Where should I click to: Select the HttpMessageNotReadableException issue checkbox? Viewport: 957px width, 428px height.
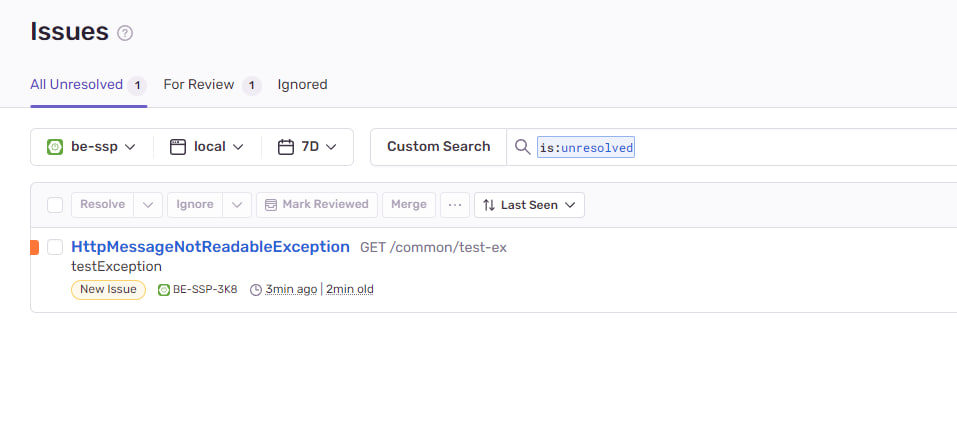[55, 247]
